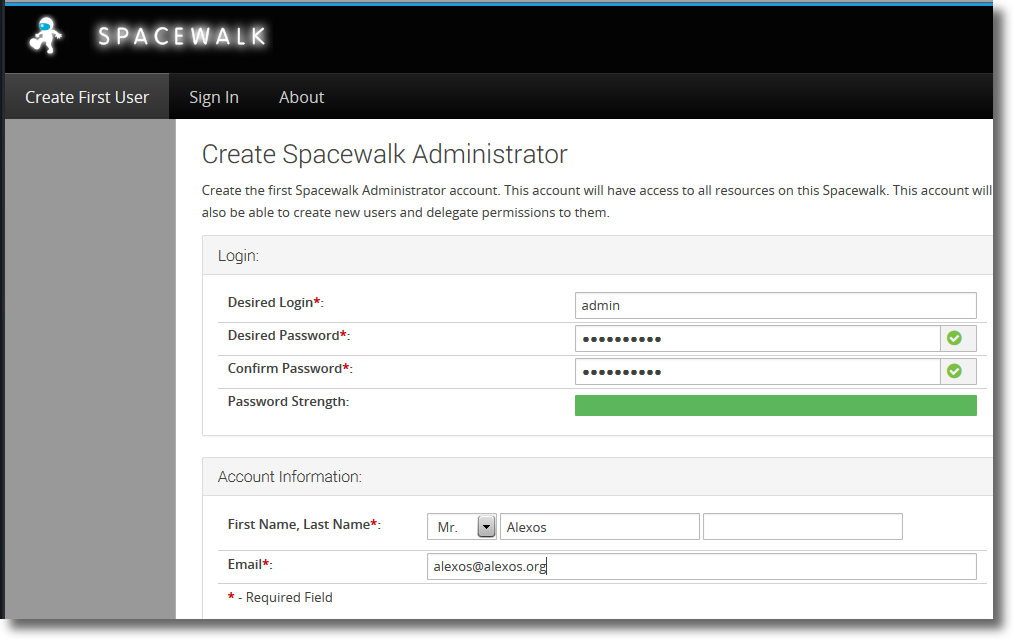Click the SPACEWALK header title
1013x639 pixels.
[182, 36]
